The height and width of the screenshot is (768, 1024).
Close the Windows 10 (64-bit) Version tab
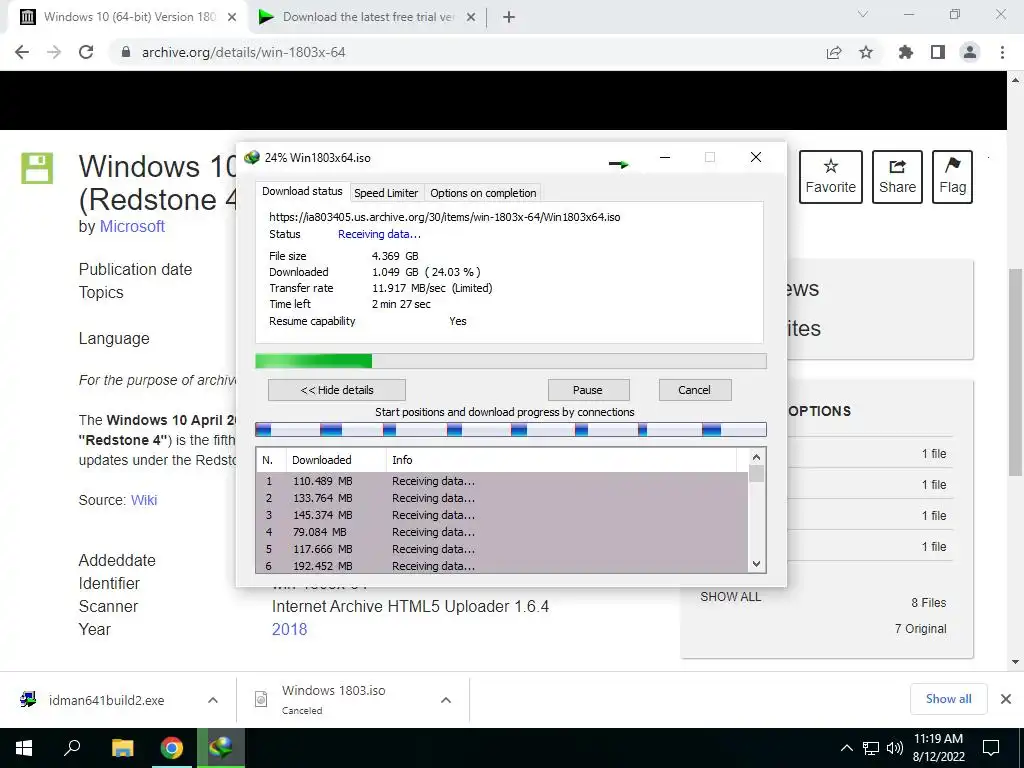click(x=232, y=17)
